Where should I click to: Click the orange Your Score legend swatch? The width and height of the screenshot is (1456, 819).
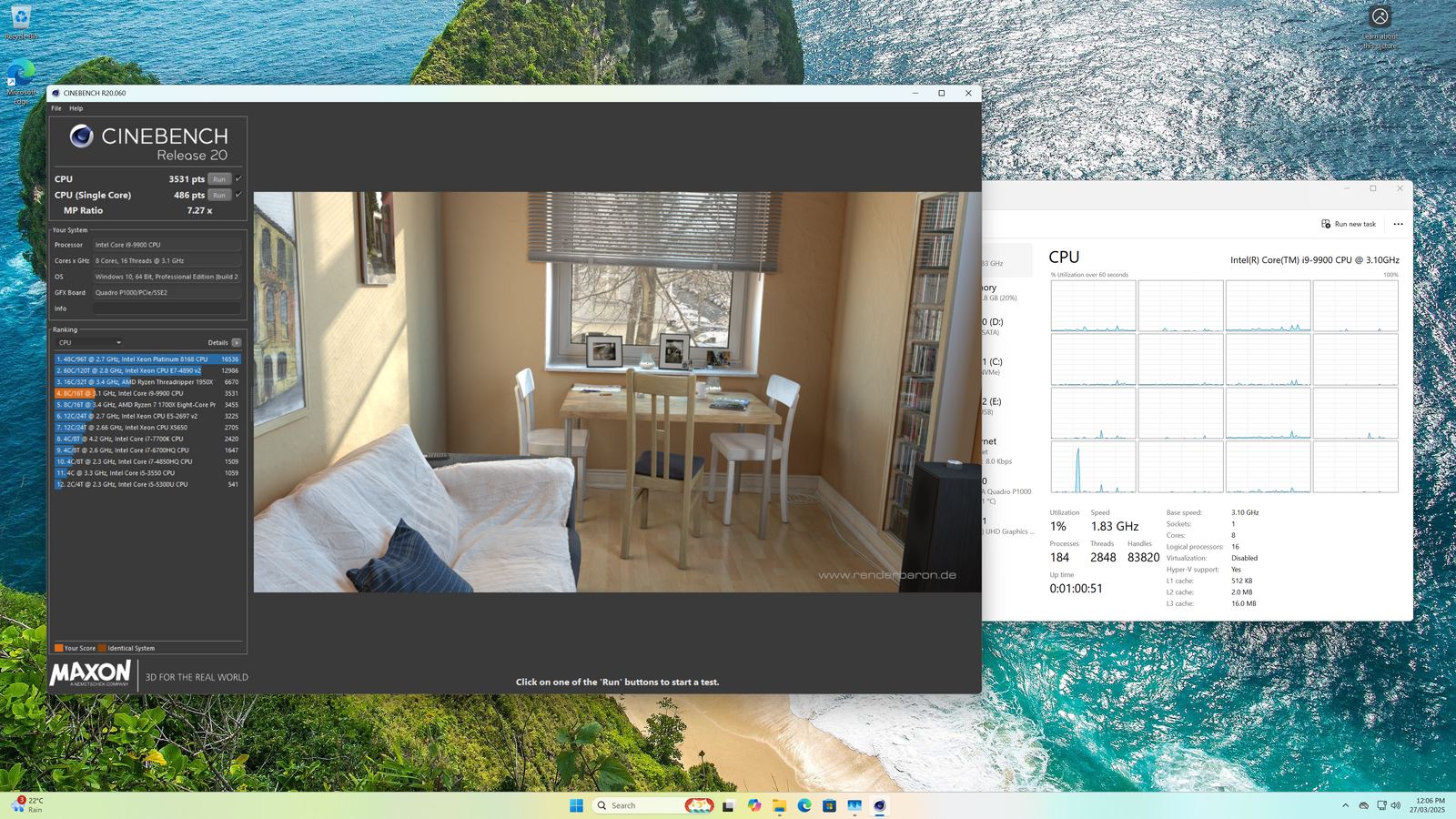(x=59, y=648)
